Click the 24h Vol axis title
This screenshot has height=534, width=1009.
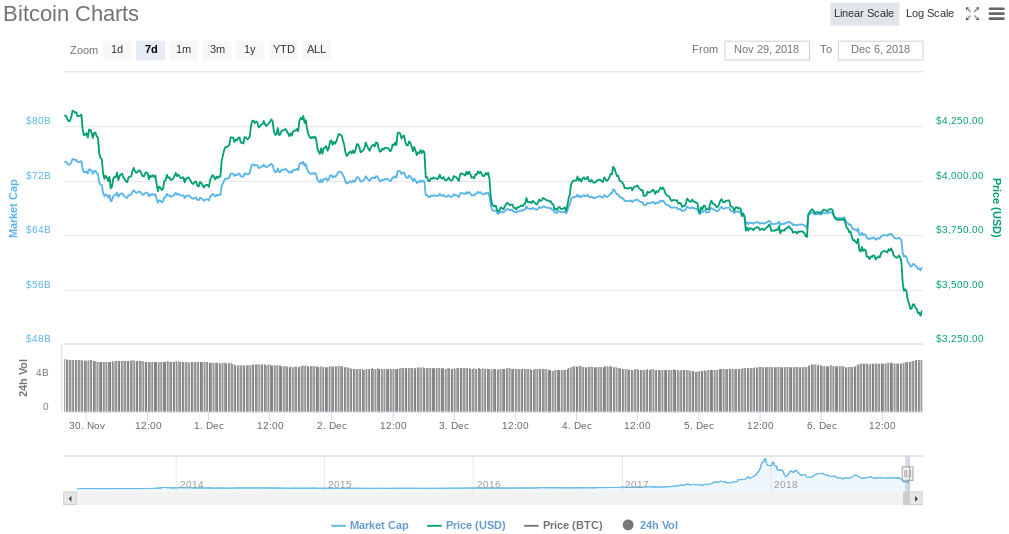23,378
